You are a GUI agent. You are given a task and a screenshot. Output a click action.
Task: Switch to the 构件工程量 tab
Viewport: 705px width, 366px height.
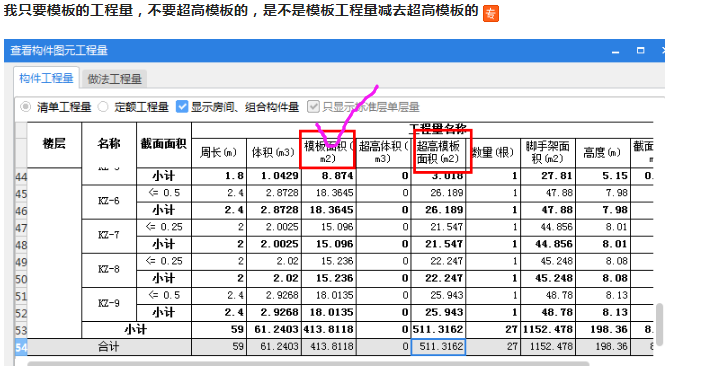46,78
